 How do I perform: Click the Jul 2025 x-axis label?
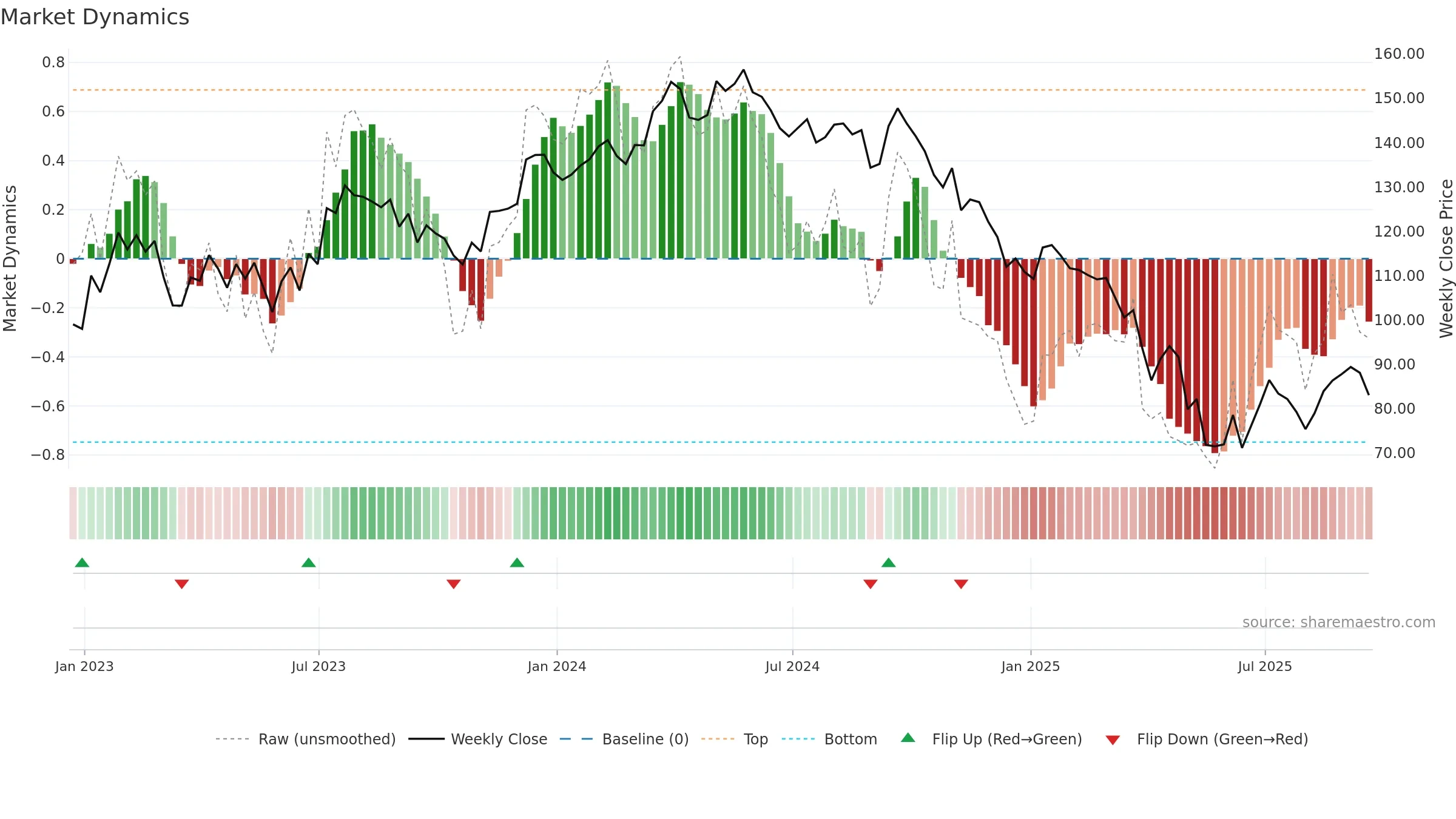(1265, 666)
